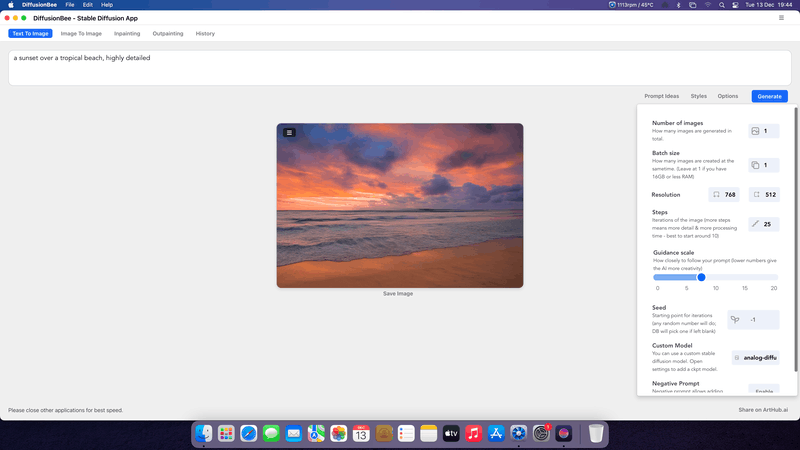Click in the prompt text box
800x450 pixels.
click(399, 68)
